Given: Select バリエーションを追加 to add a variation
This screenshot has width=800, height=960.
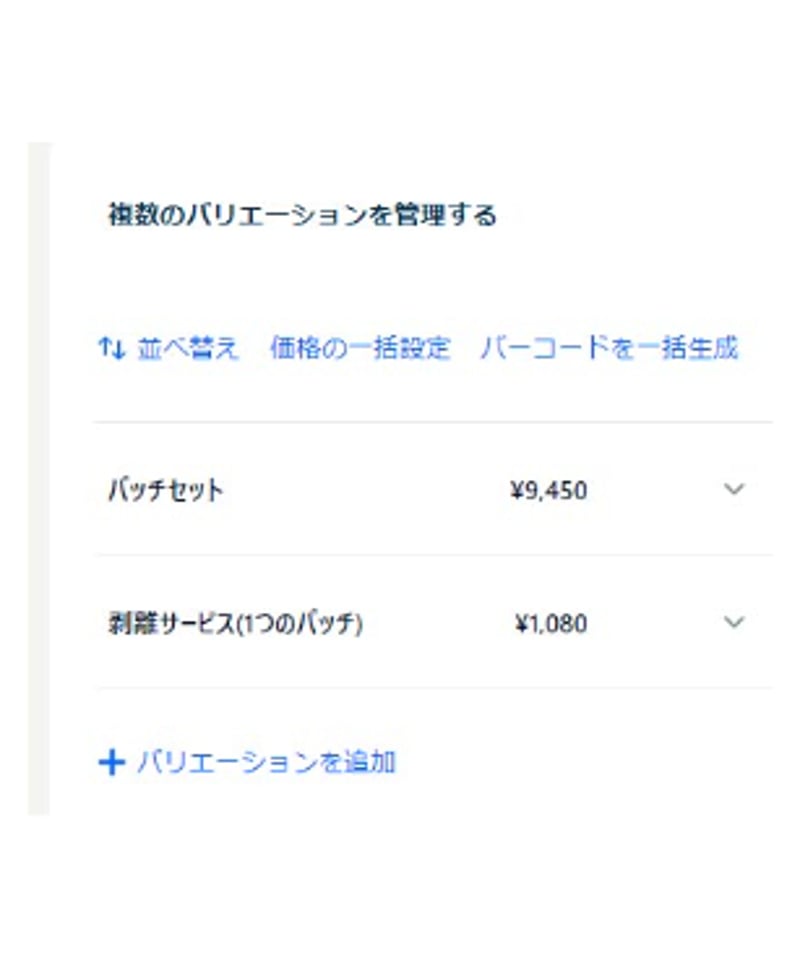Looking at the screenshot, I should pyautogui.click(x=265, y=761).
